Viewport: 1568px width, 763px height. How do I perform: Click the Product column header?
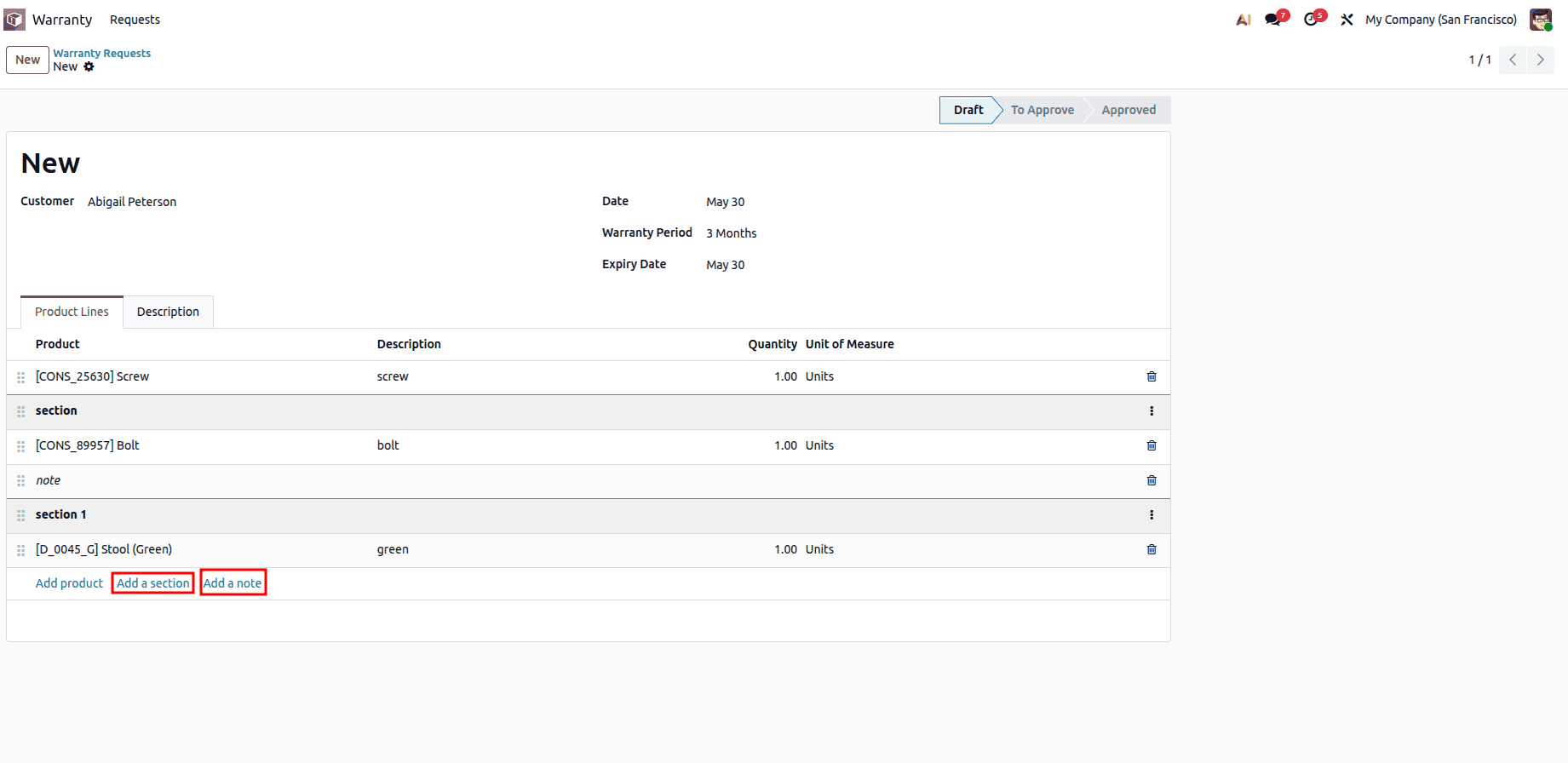[x=58, y=344]
